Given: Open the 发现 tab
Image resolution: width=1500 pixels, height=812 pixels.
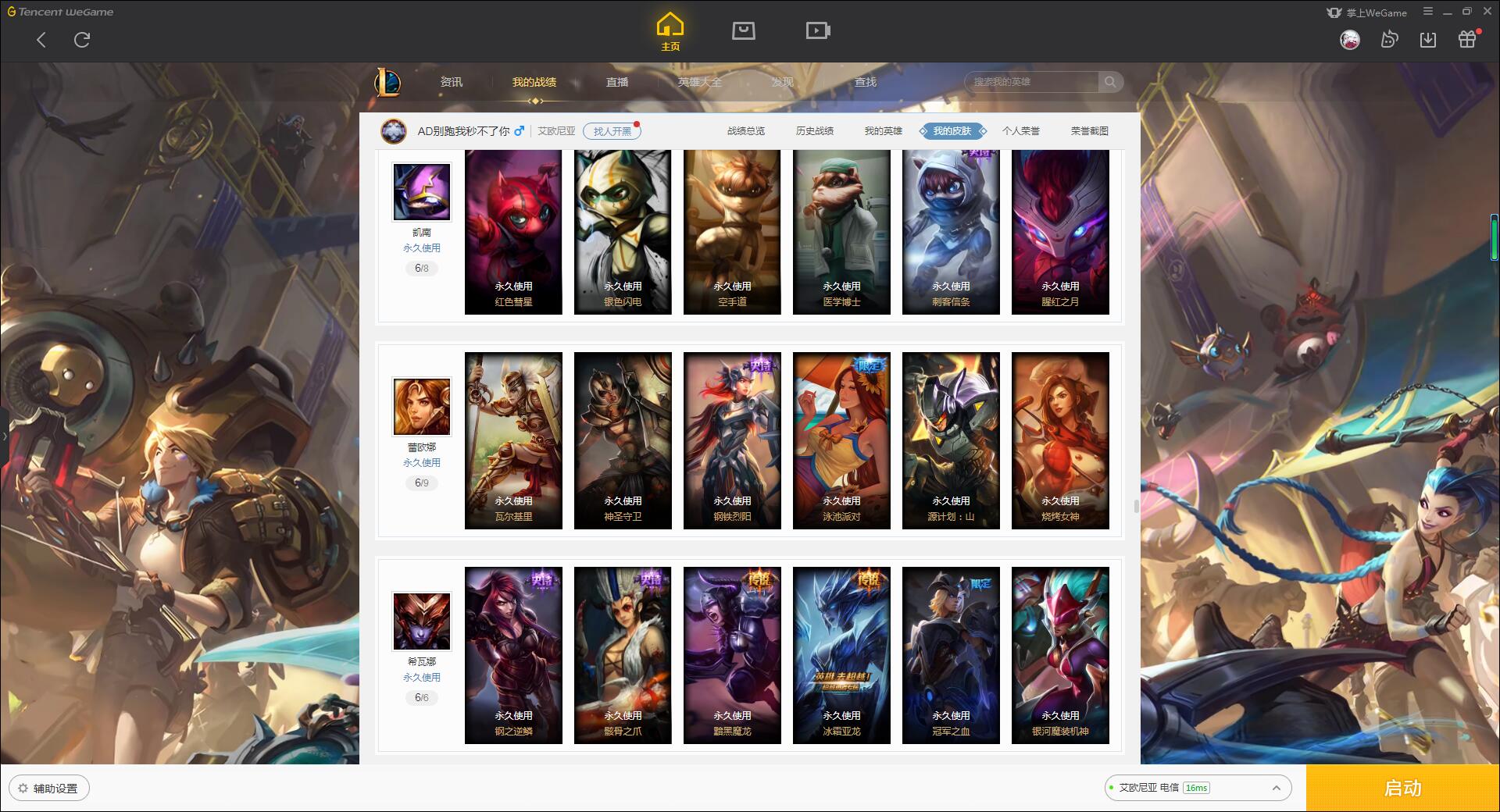Looking at the screenshot, I should (783, 82).
